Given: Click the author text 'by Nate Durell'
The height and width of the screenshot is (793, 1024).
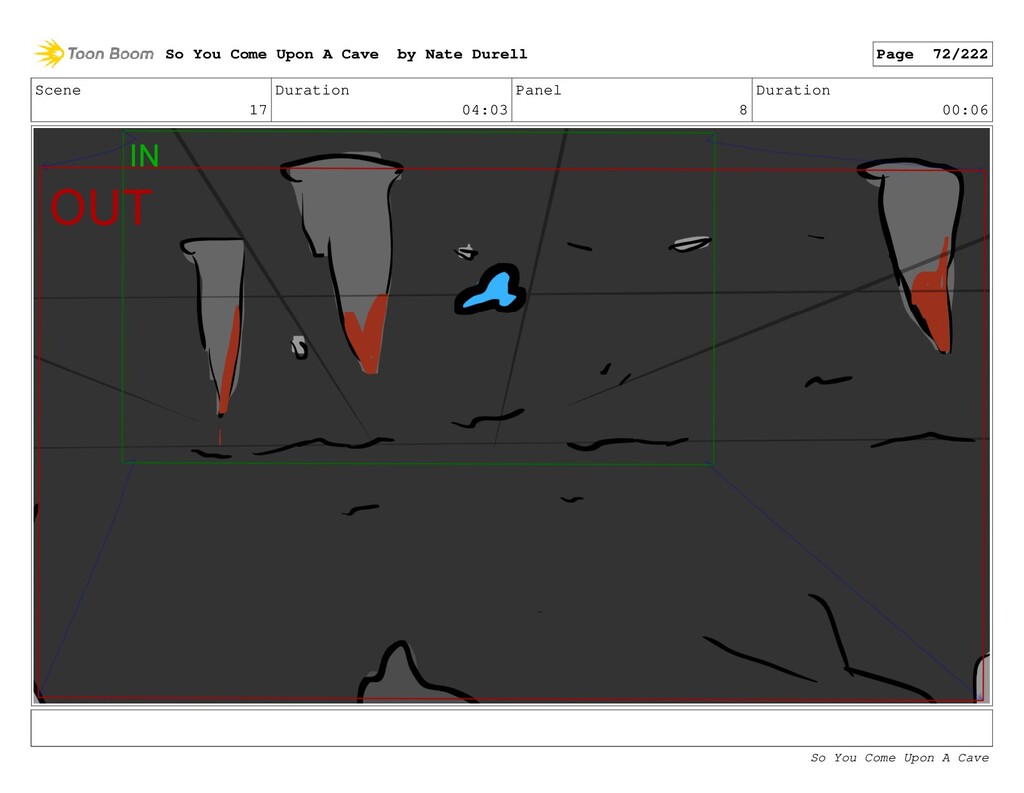Looking at the screenshot, I should point(462,54).
